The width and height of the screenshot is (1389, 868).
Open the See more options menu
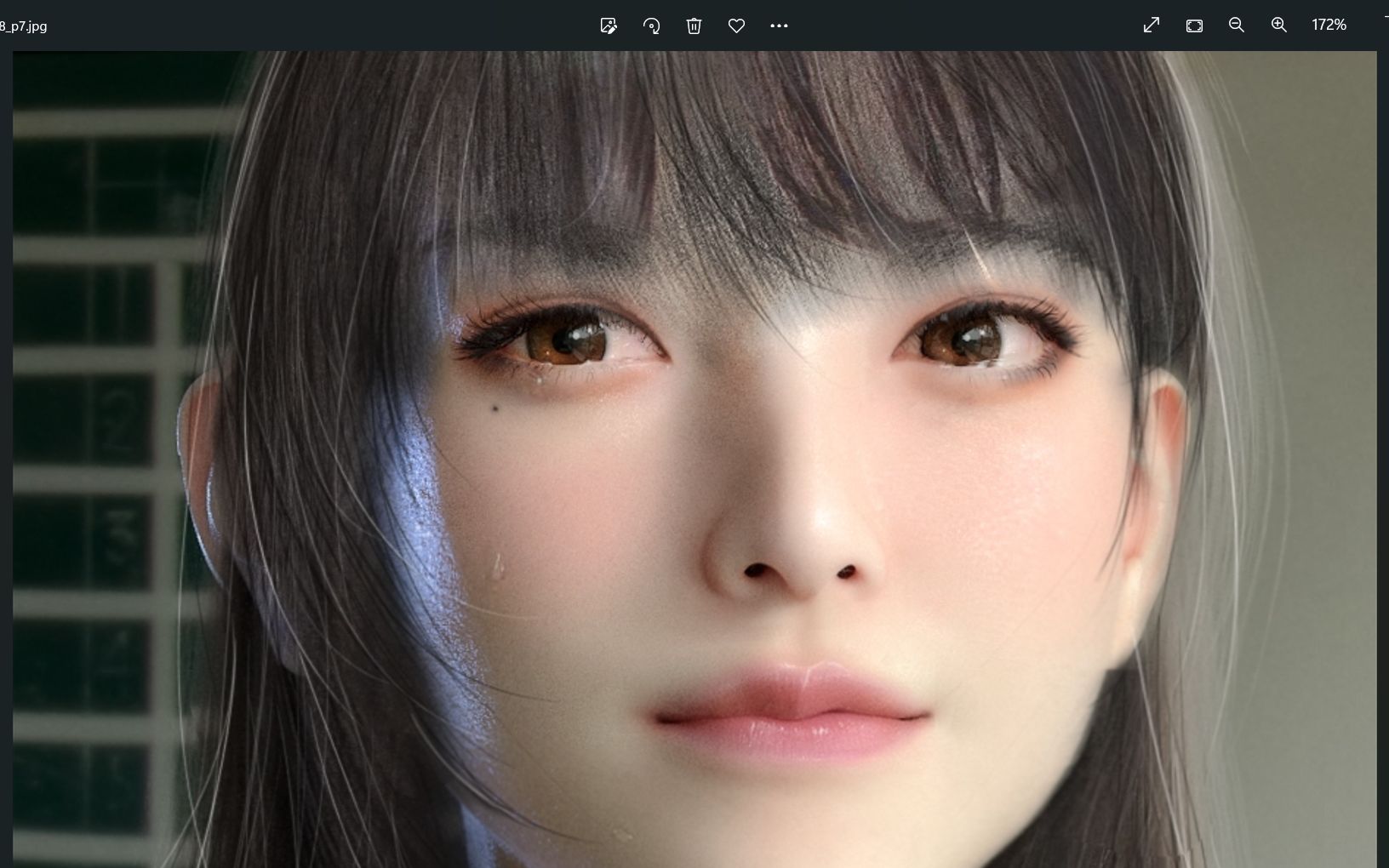(779, 26)
